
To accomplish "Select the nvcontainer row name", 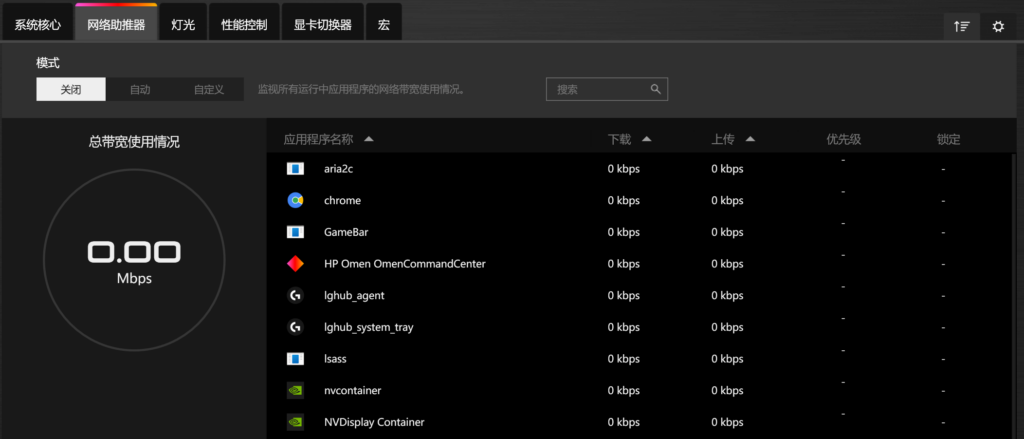I will pos(353,391).
